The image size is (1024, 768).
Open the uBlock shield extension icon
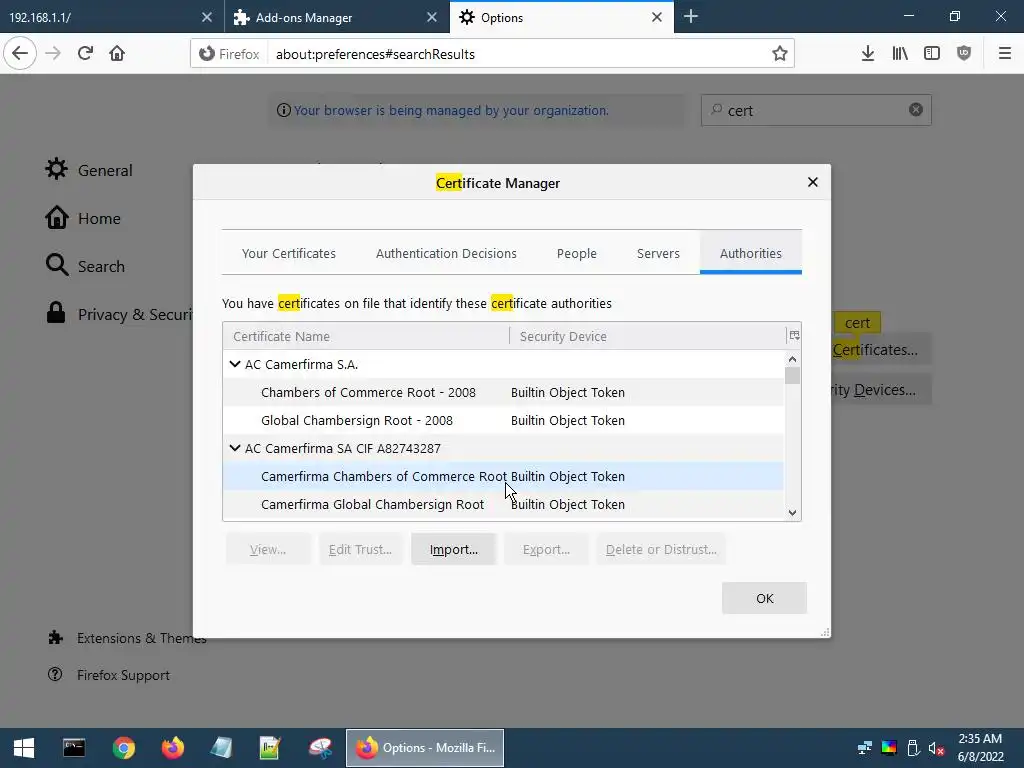(964, 54)
